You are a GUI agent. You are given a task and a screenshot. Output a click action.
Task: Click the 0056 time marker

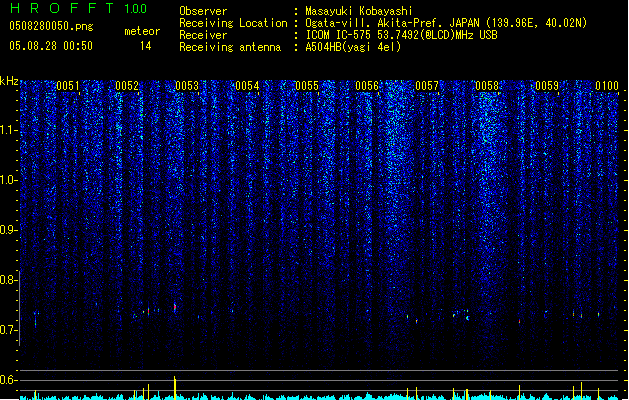pos(367,86)
